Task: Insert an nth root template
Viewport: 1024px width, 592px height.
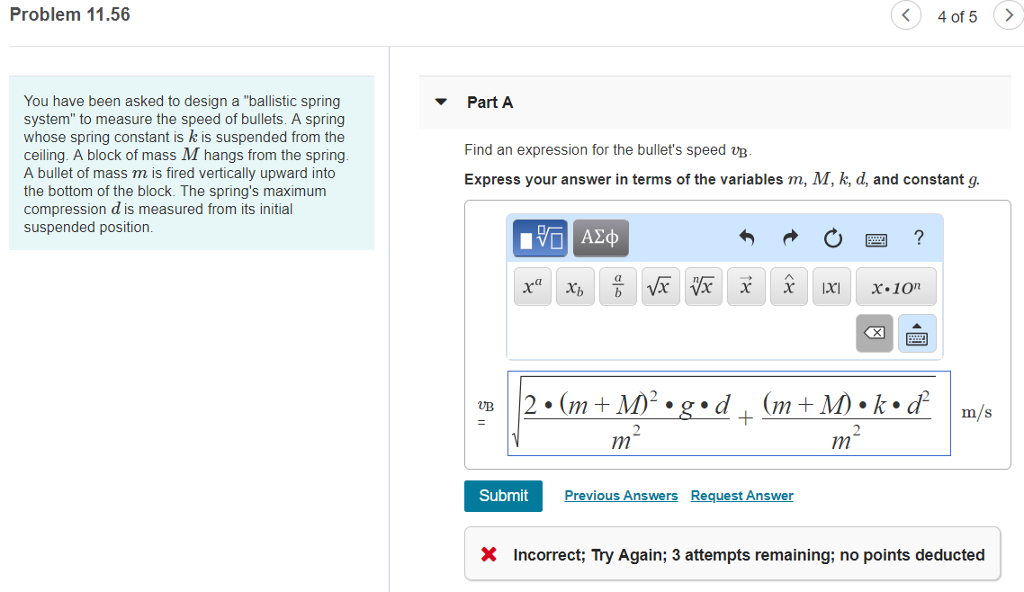Action: tap(703, 286)
